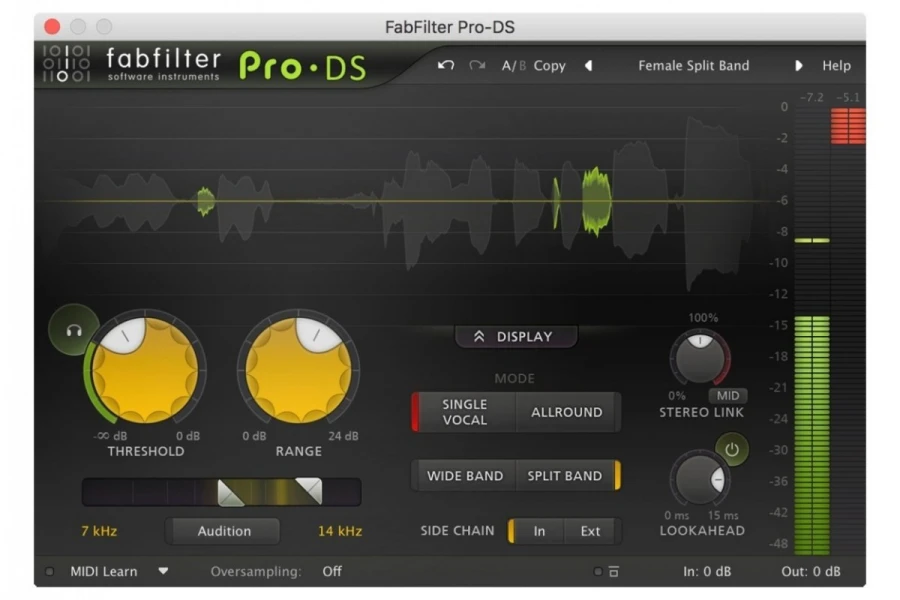Screen dimensions: 900x600
Task: Go to the next preset arrow
Action: click(x=798, y=65)
